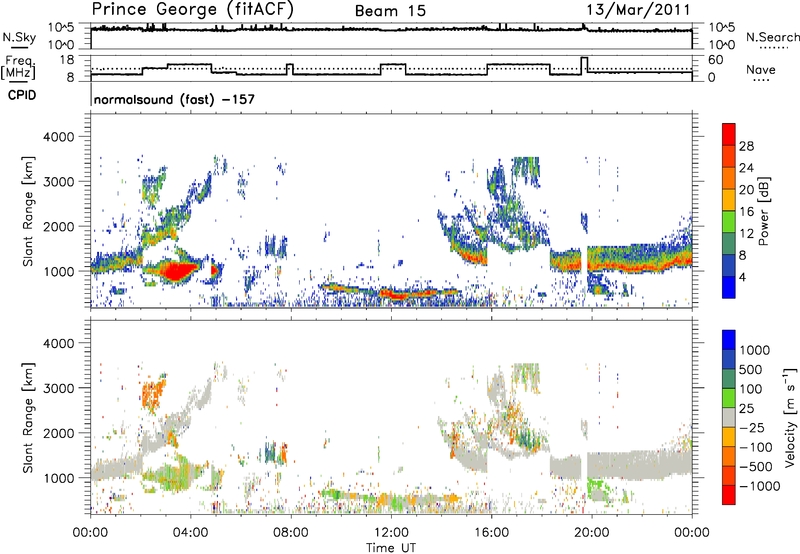Click the velocity colorbar tick '-1000'
Image resolution: width=800 pixels, height=554 pixels.
click(x=760, y=486)
